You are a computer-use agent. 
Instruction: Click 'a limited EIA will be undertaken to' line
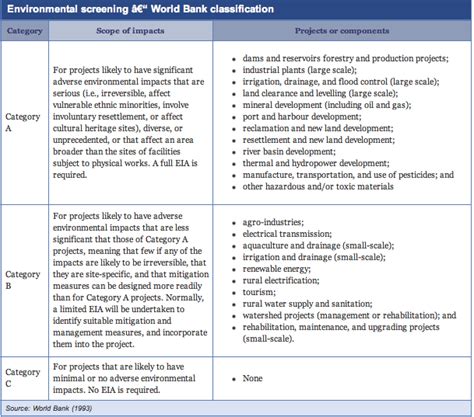[119, 309]
